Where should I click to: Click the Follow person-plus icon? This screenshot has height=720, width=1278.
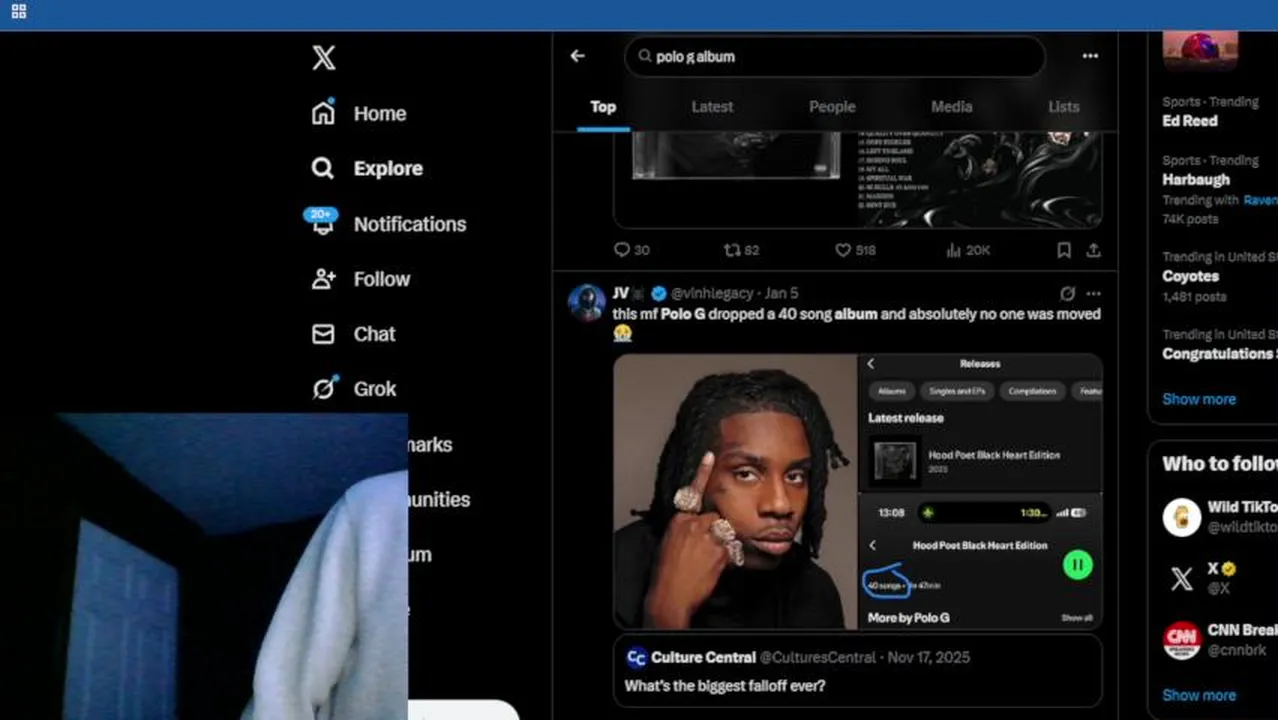[x=323, y=279]
